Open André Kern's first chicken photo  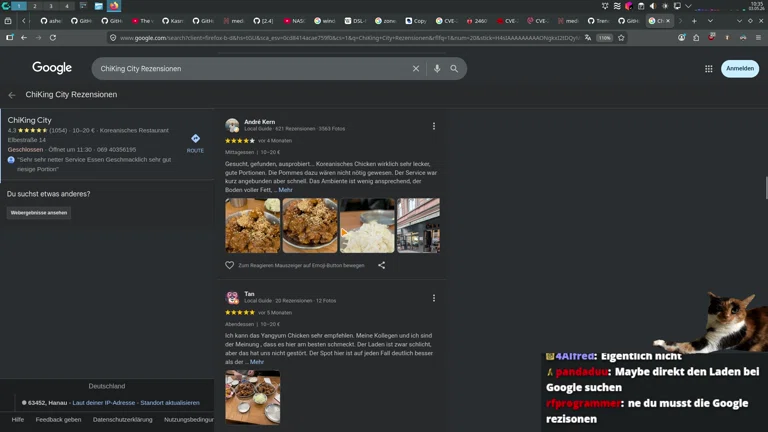click(x=253, y=225)
